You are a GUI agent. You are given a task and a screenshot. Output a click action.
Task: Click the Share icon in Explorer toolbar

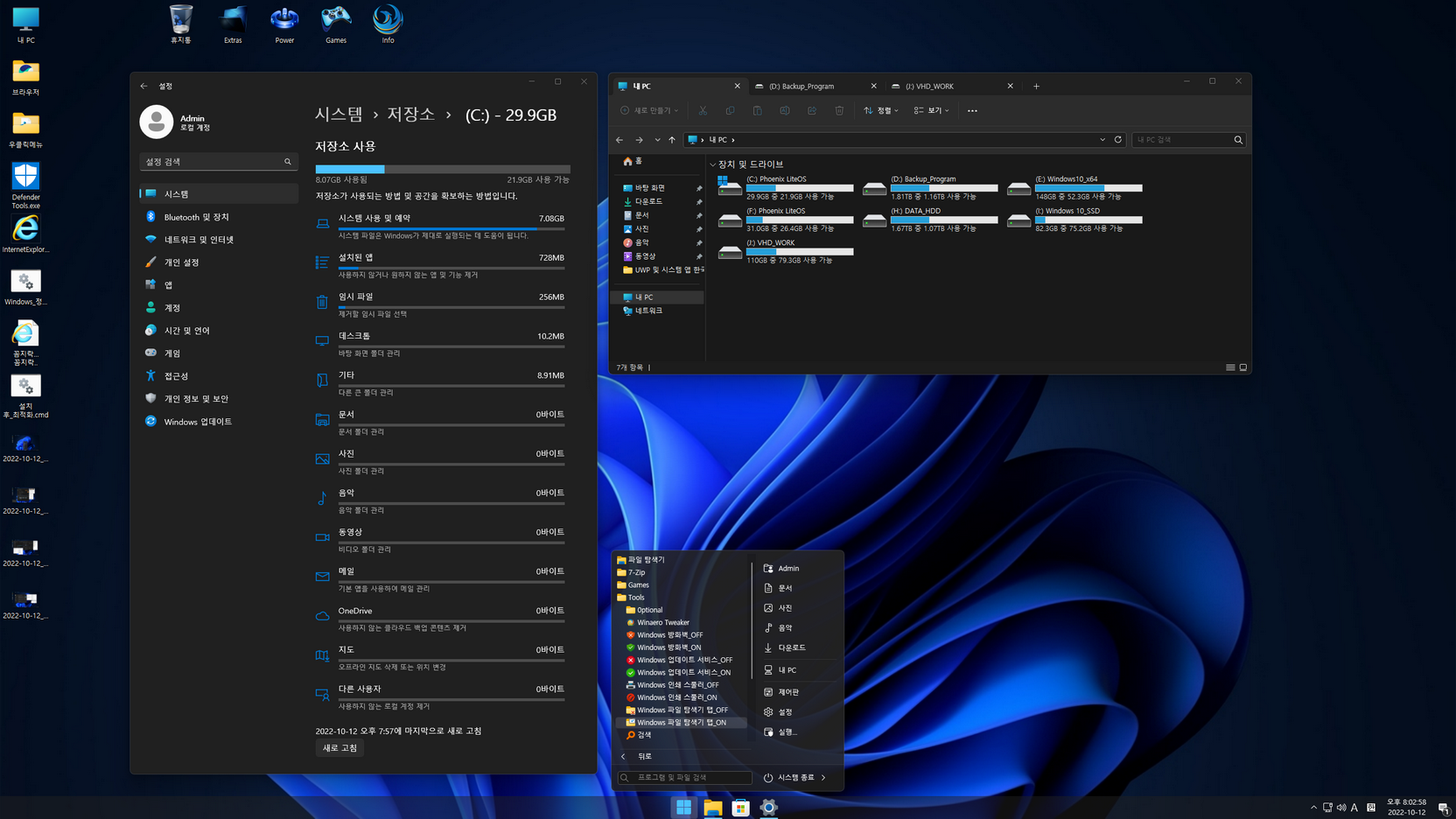point(812,110)
